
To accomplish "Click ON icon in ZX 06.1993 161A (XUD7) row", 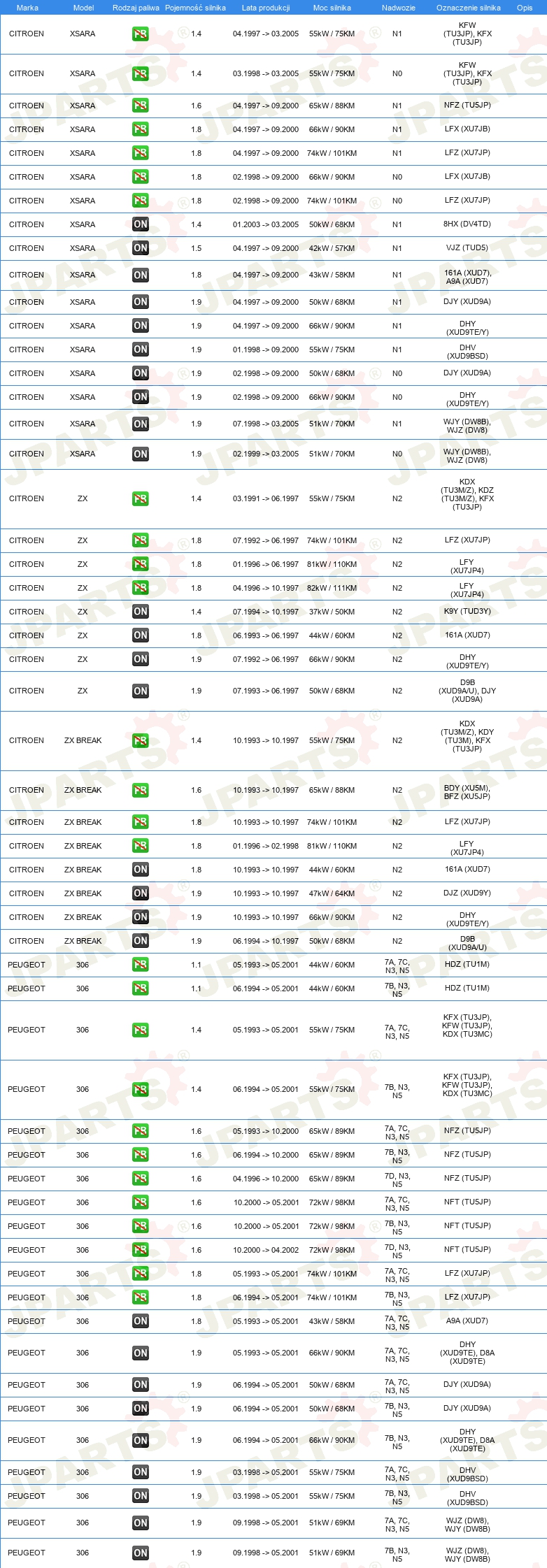I will [x=141, y=635].
